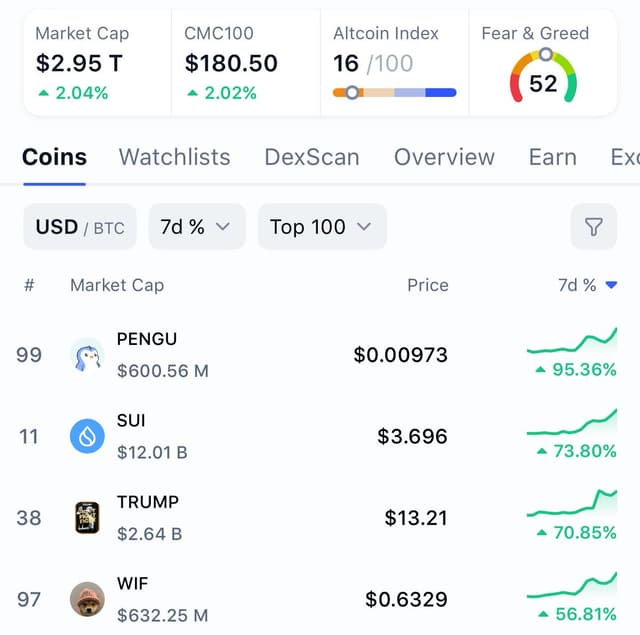Expand the Top 100 dropdown
This screenshot has width=640, height=635.
click(322, 226)
